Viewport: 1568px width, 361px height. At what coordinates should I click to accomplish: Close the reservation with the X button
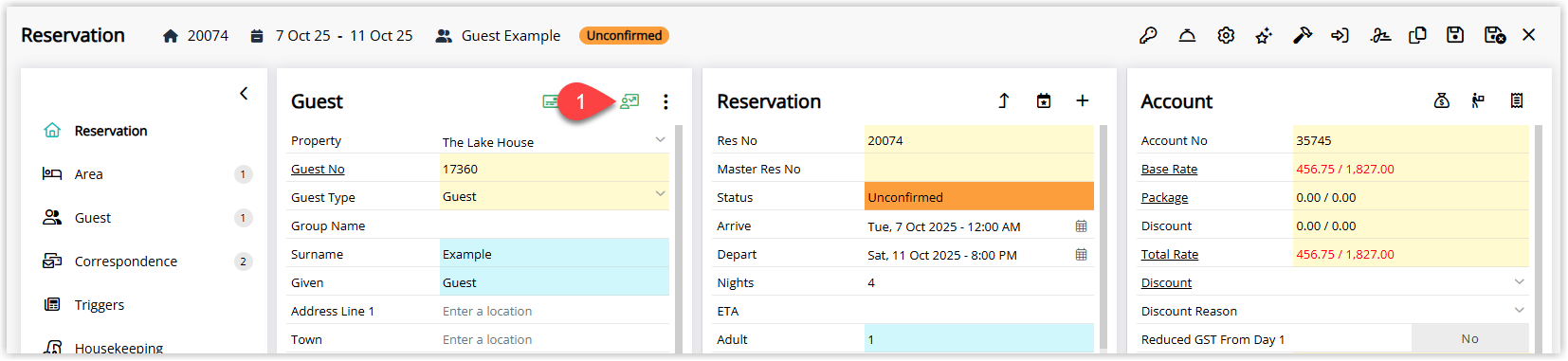pos(1529,35)
